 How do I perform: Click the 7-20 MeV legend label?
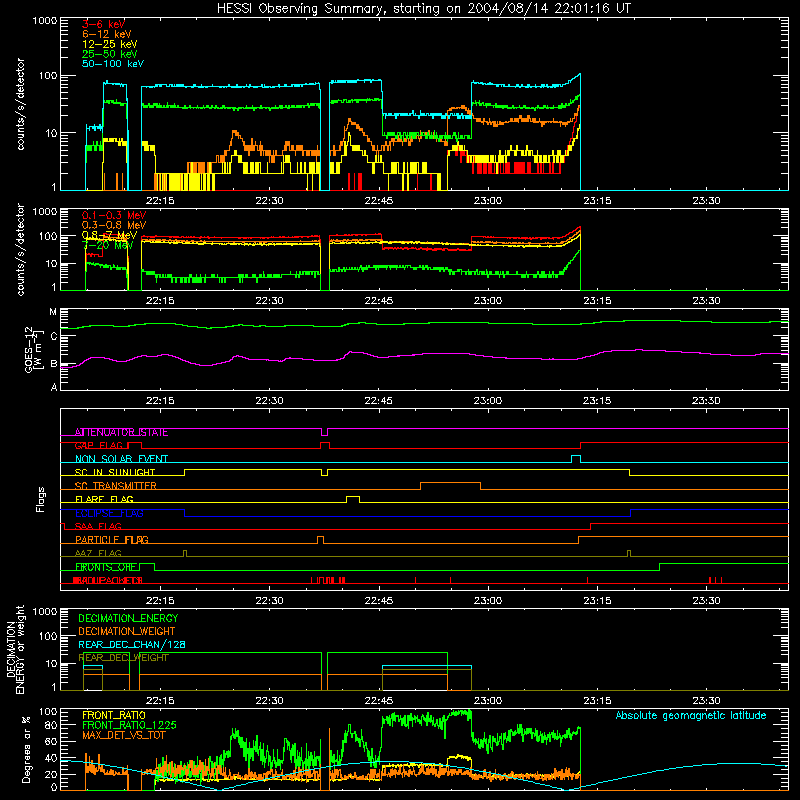108,245
